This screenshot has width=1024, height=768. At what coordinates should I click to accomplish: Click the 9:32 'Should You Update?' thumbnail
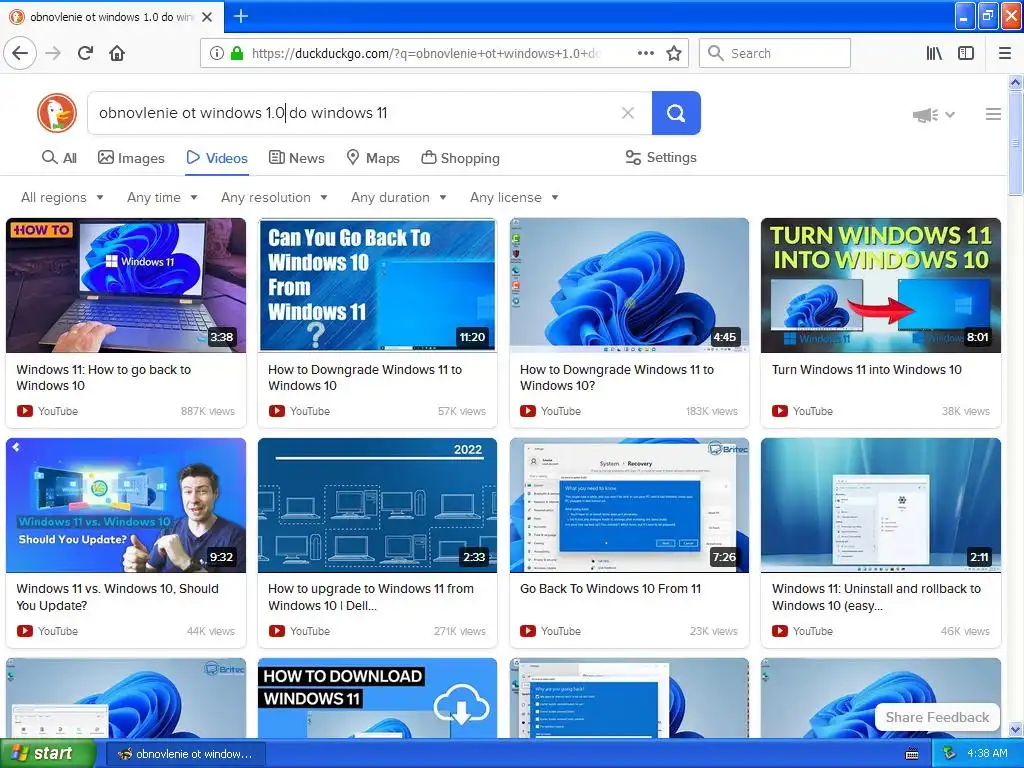(x=126, y=505)
